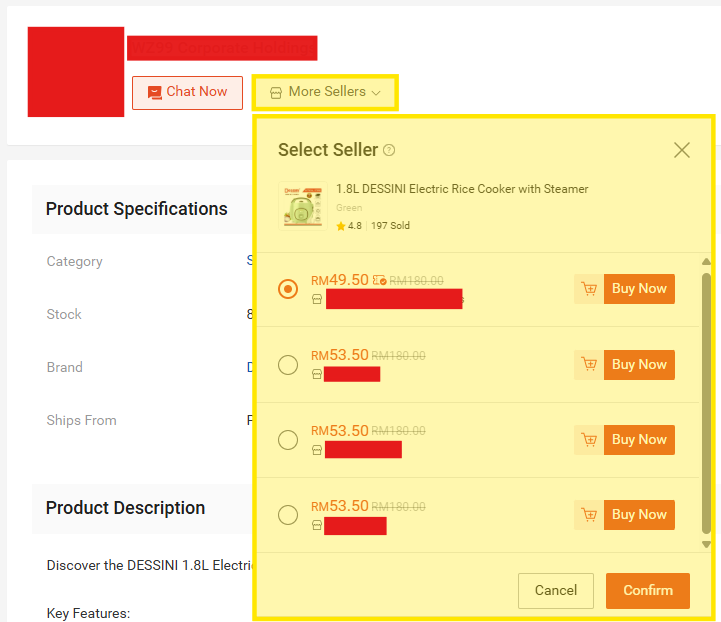Click the shop icon under RM49.50 price
The height and width of the screenshot is (622, 721).
point(317,300)
